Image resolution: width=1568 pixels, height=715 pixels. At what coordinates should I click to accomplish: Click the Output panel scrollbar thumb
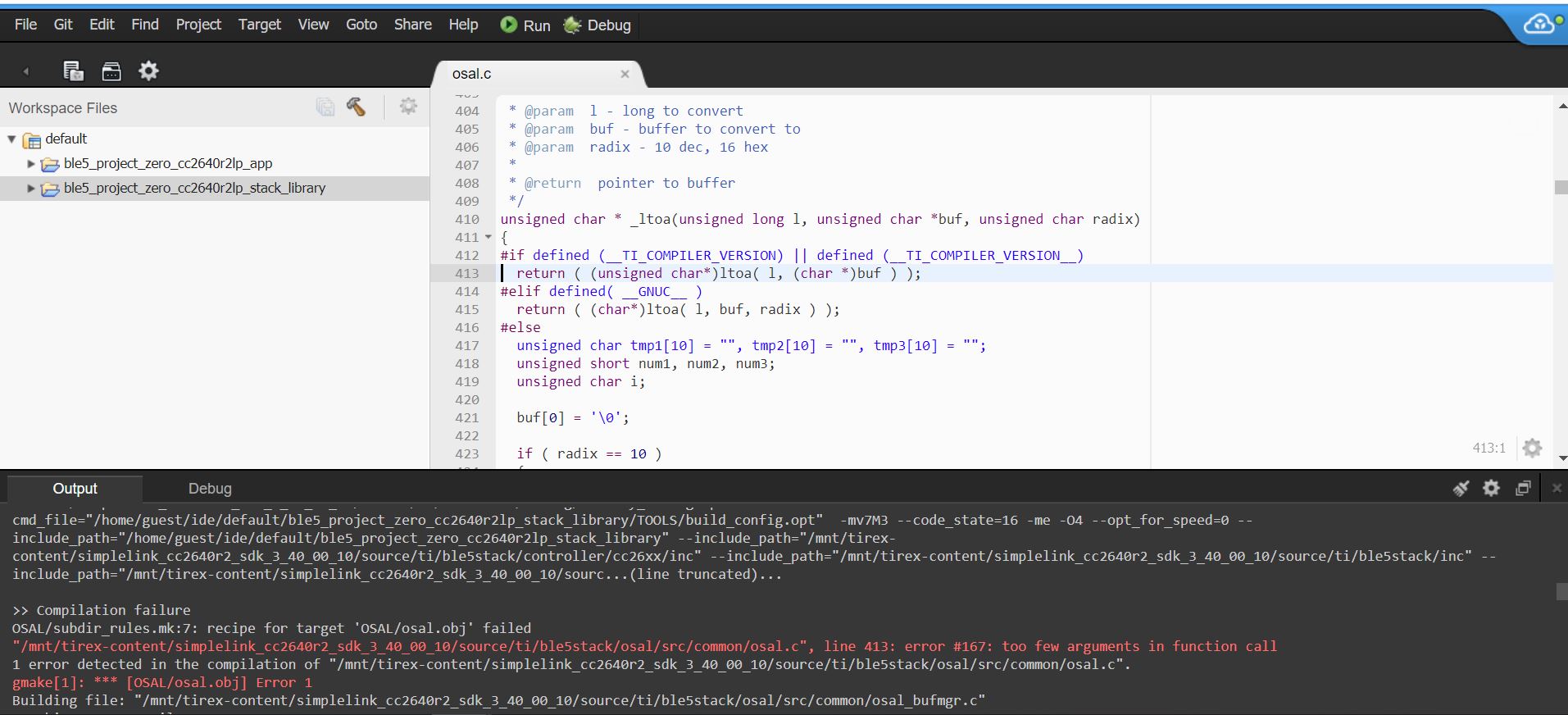(1561, 591)
